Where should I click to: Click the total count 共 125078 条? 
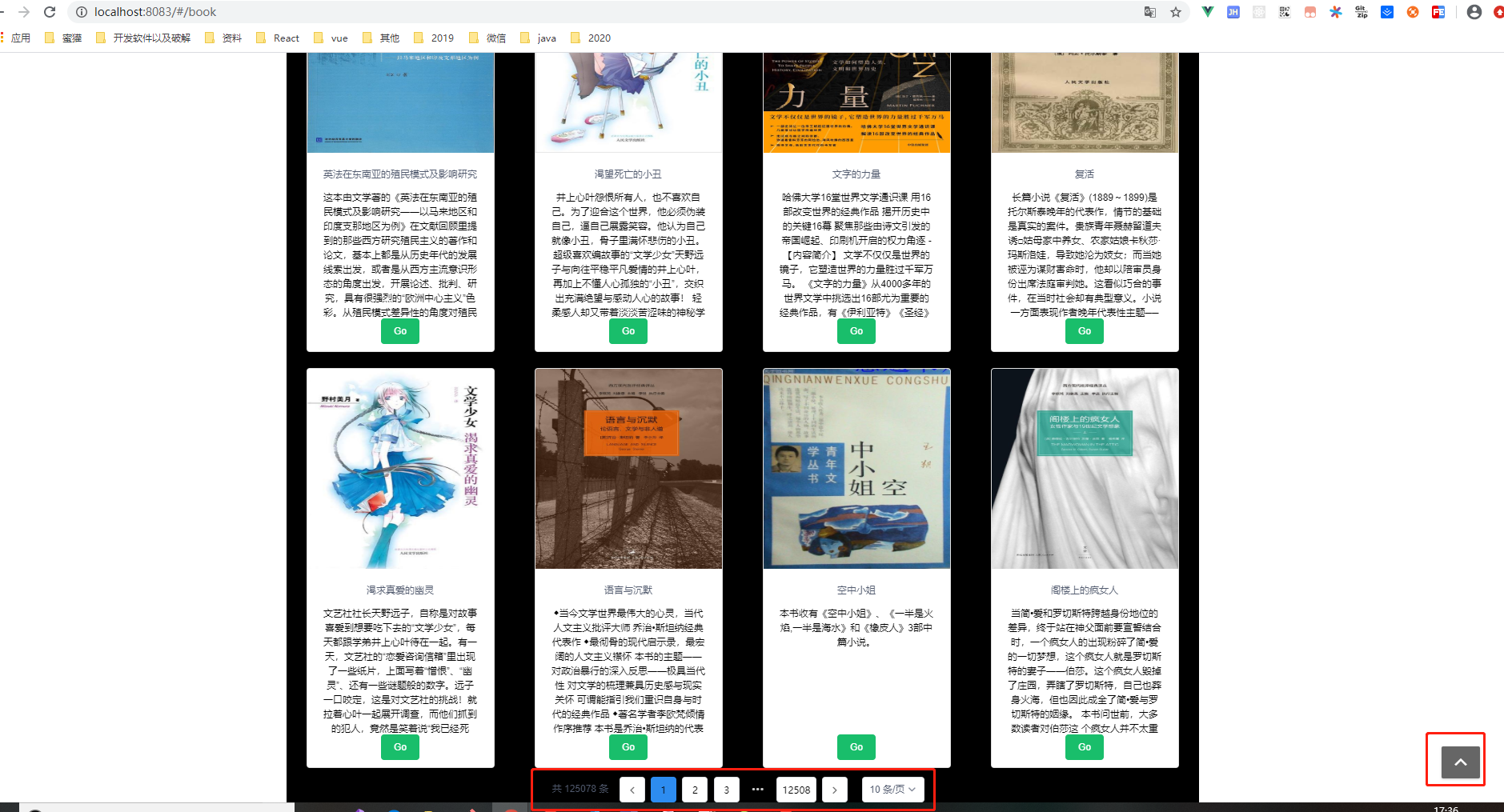(x=580, y=789)
